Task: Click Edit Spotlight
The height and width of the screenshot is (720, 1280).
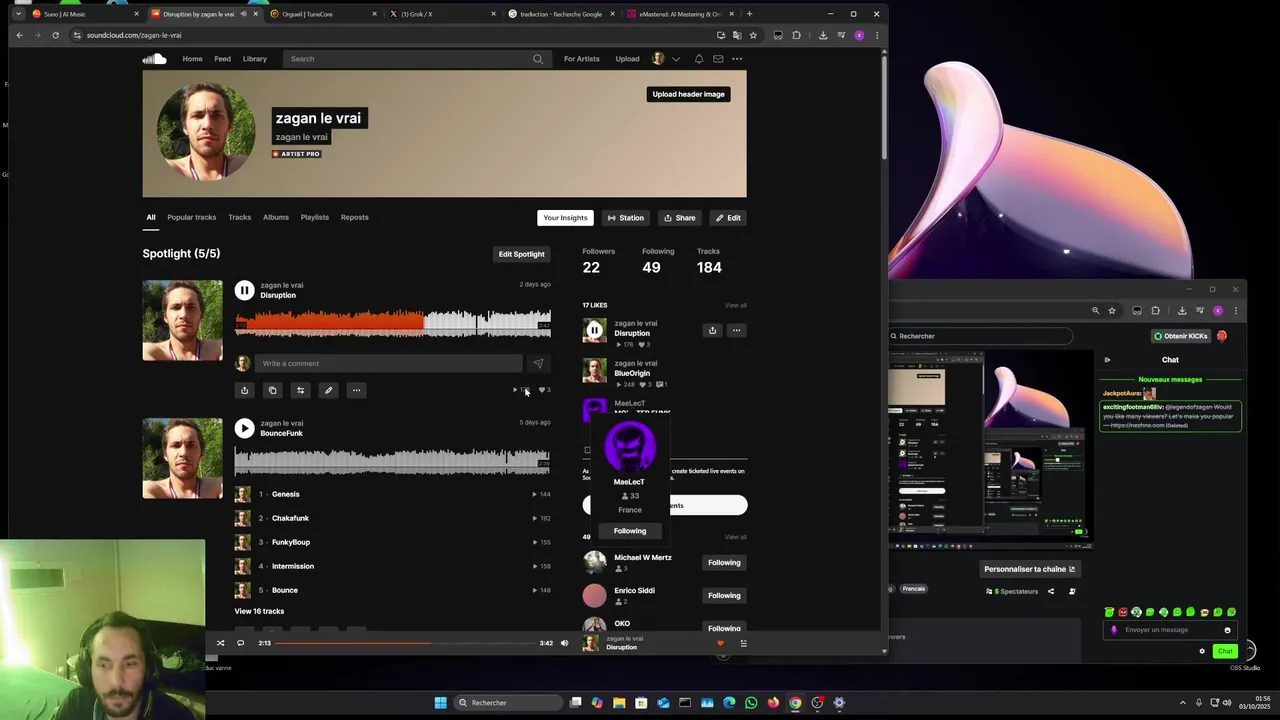Action: (x=522, y=254)
